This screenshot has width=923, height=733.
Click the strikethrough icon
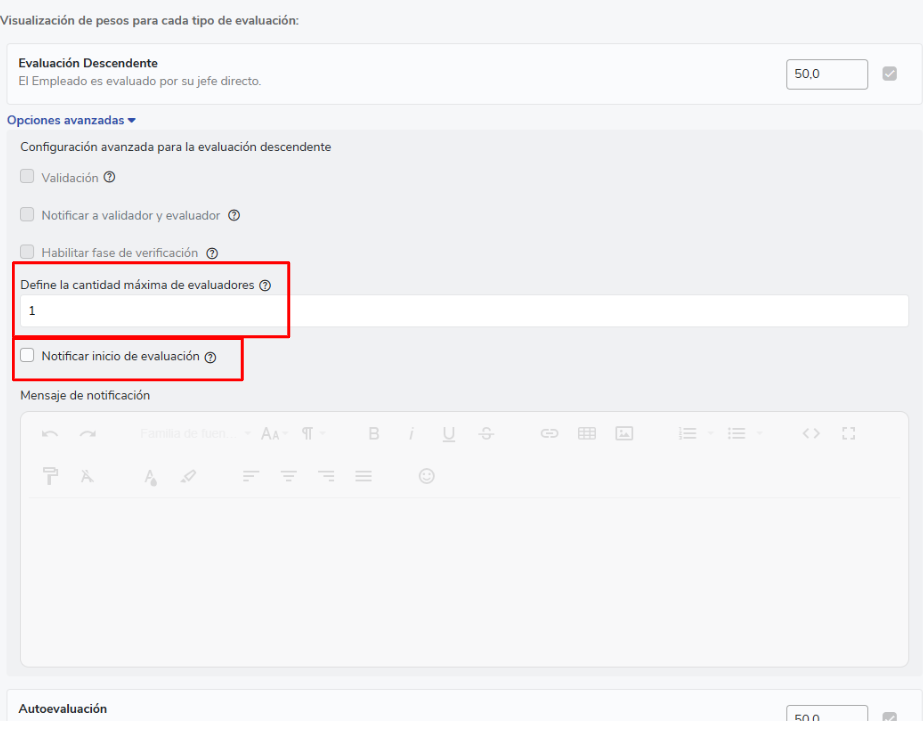point(486,434)
